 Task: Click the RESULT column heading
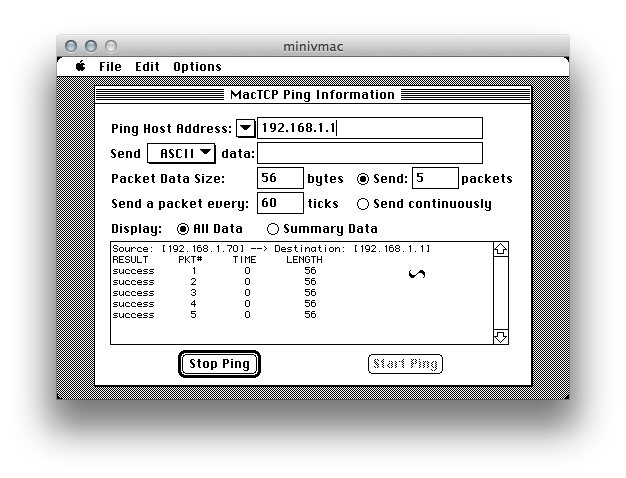pyautogui.click(x=130, y=260)
